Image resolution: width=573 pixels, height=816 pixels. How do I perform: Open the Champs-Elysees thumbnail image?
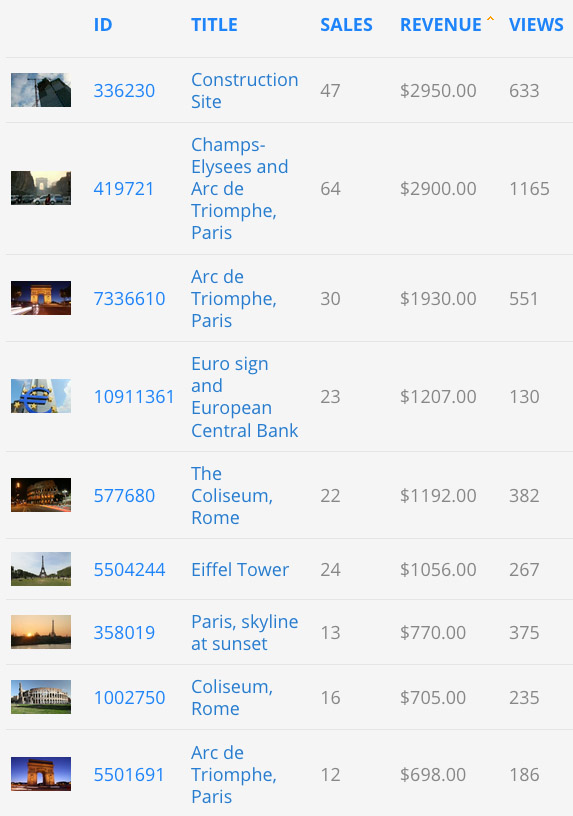click(x=41, y=188)
